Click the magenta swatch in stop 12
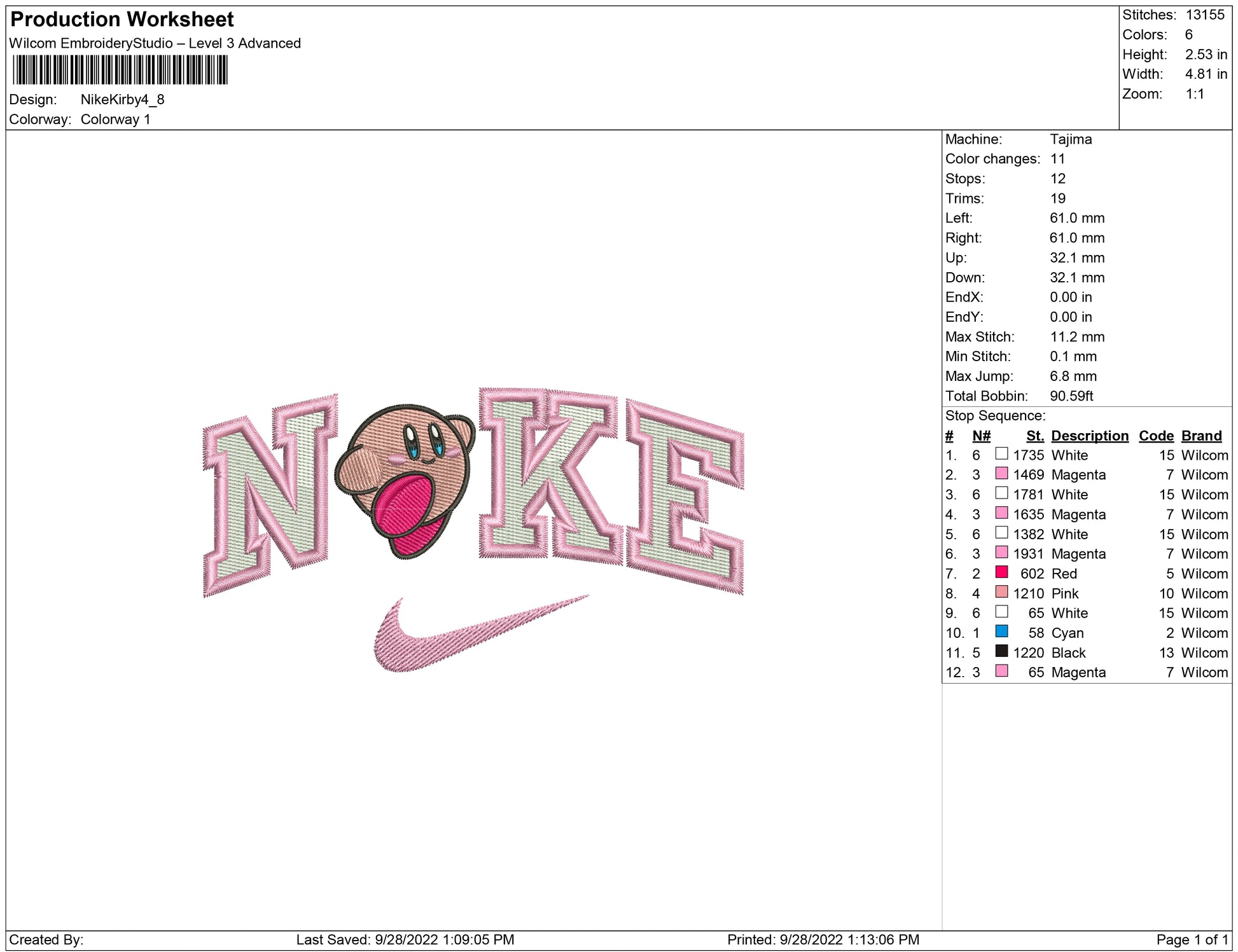The height and width of the screenshot is (952, 1238). [1001, 671]
